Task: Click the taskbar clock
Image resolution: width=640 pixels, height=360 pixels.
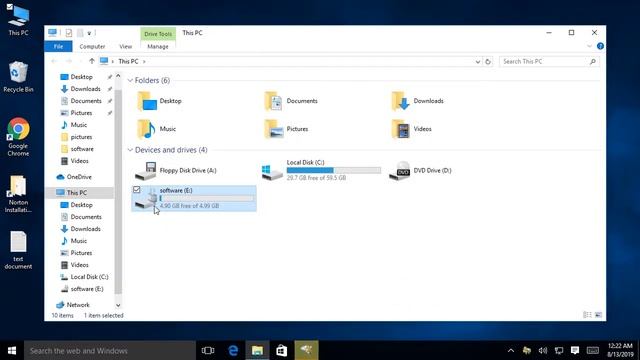Action: [620, 350]
